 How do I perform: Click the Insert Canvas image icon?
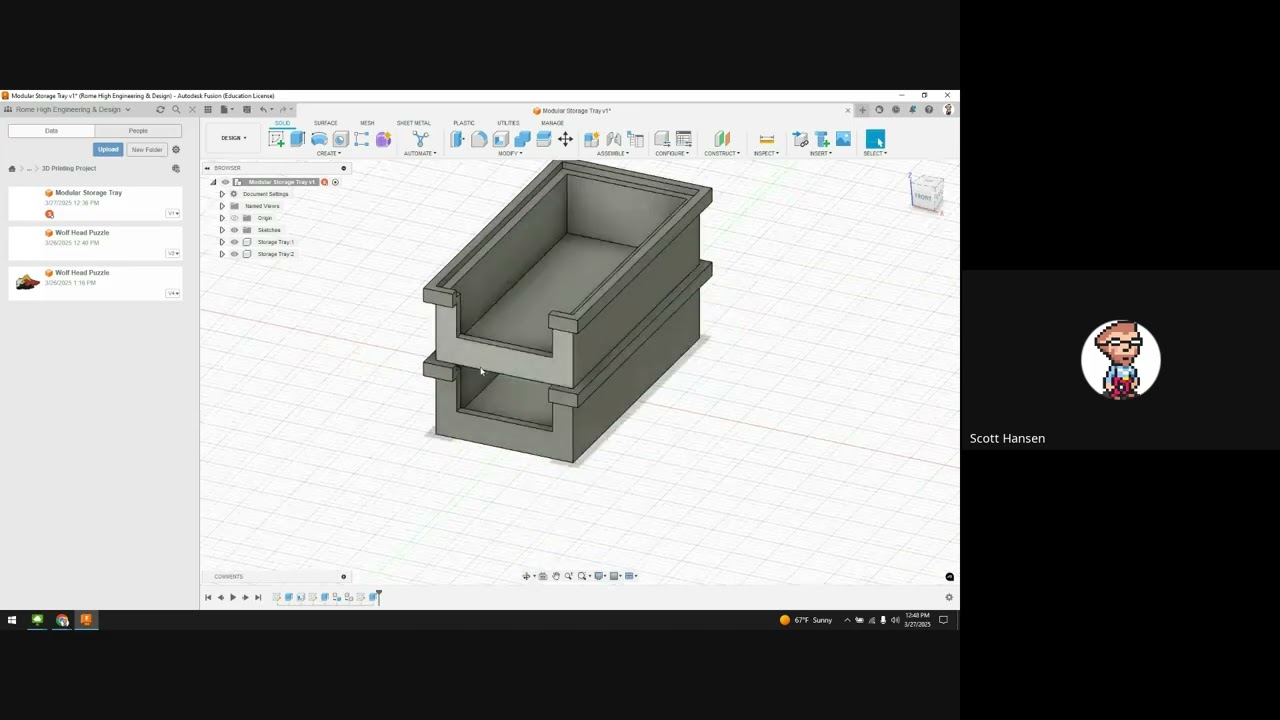pyautogui.click(x=843, y=139)
